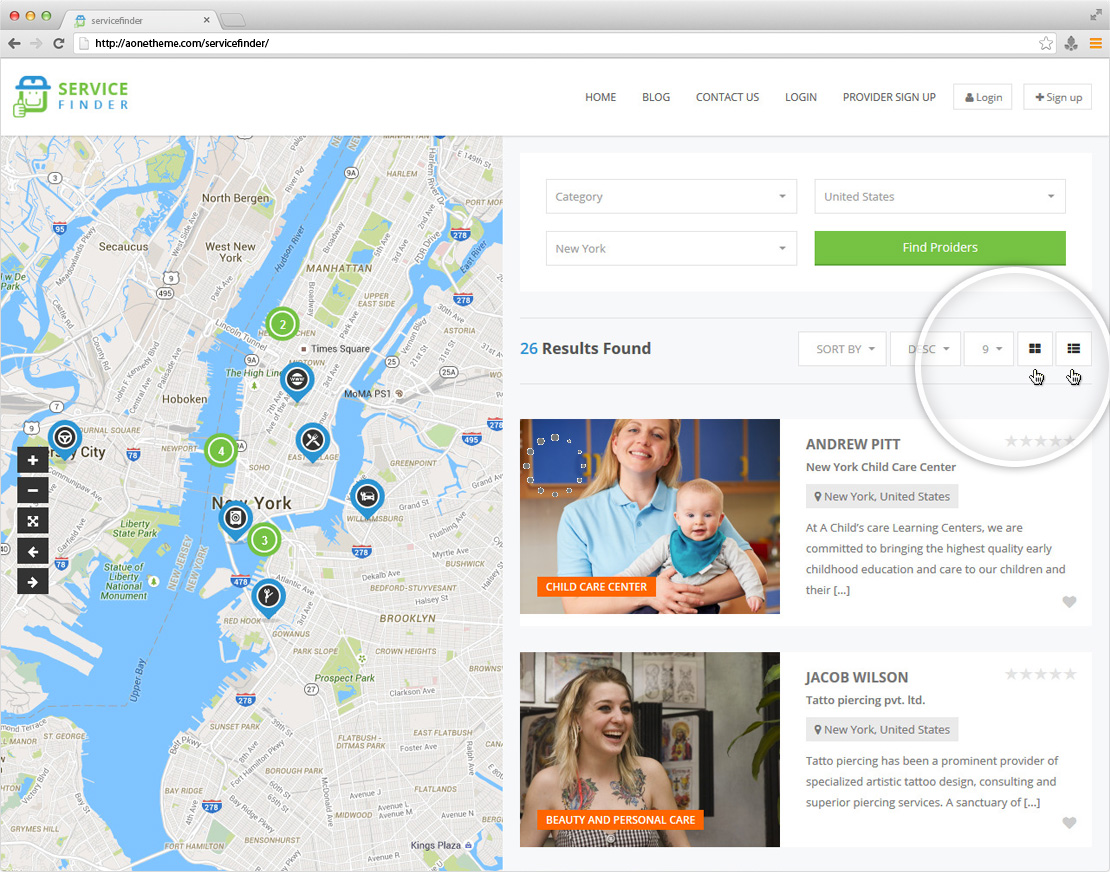Open the Category dropdown

[671, 197]
